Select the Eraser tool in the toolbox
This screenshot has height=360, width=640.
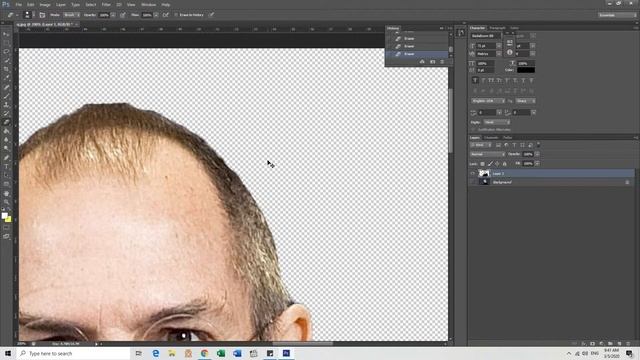[x=6, y=122]
